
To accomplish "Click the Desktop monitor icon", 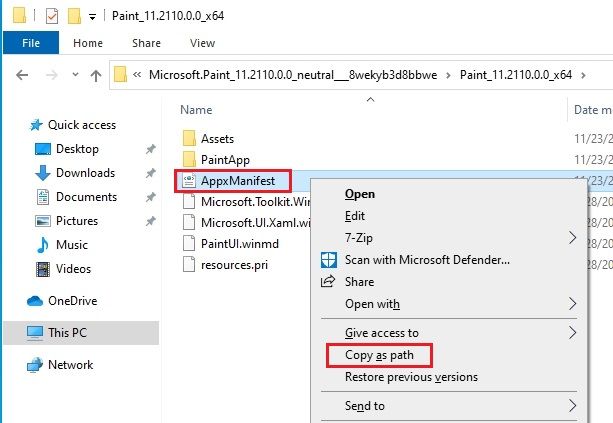I will pos(43,149).
